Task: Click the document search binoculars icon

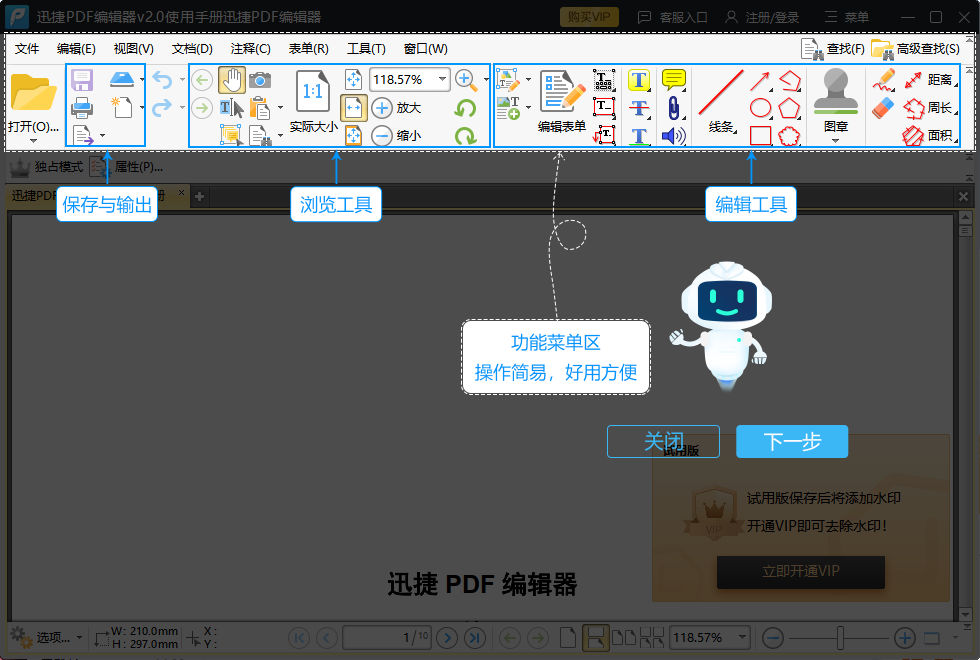Action: pos(260,135)
